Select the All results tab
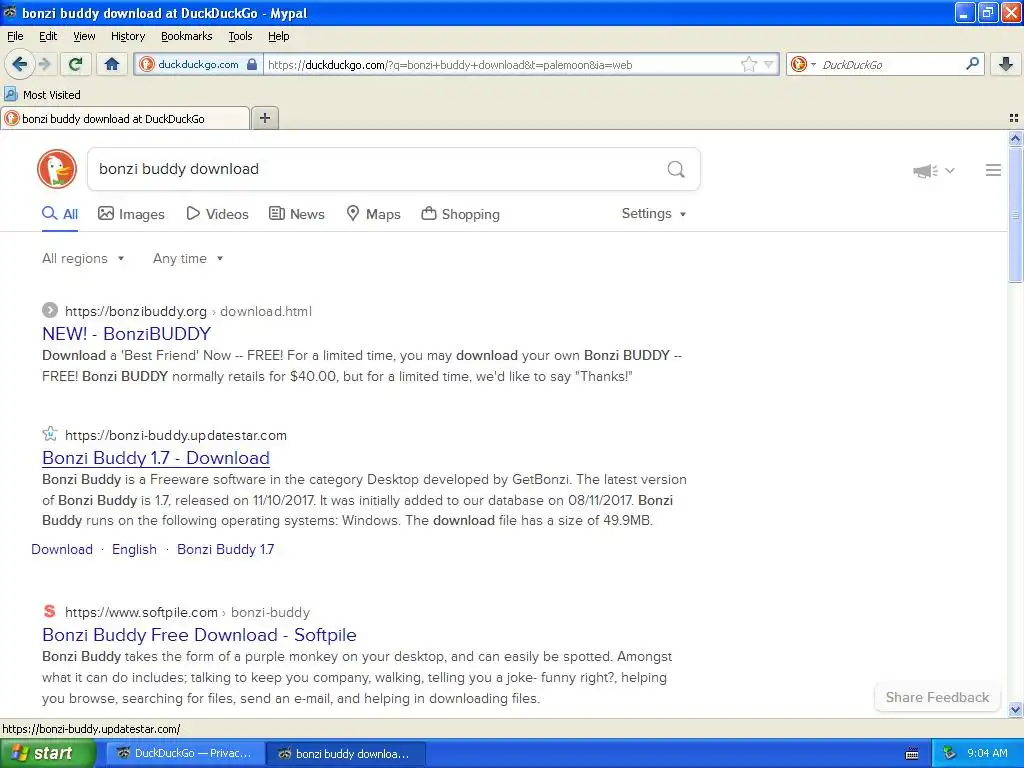1024x768 pixels. (59, 214)
